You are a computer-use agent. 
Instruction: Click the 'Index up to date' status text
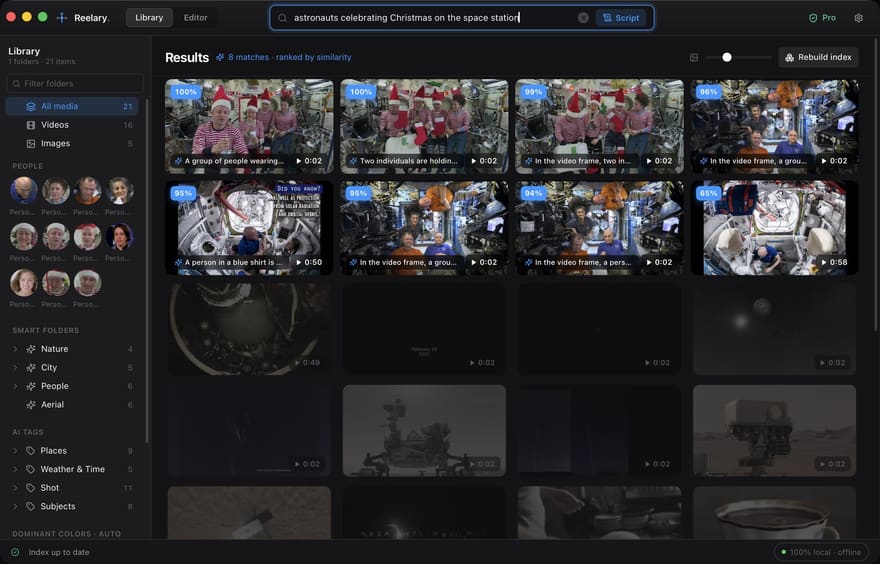point(59,552)
